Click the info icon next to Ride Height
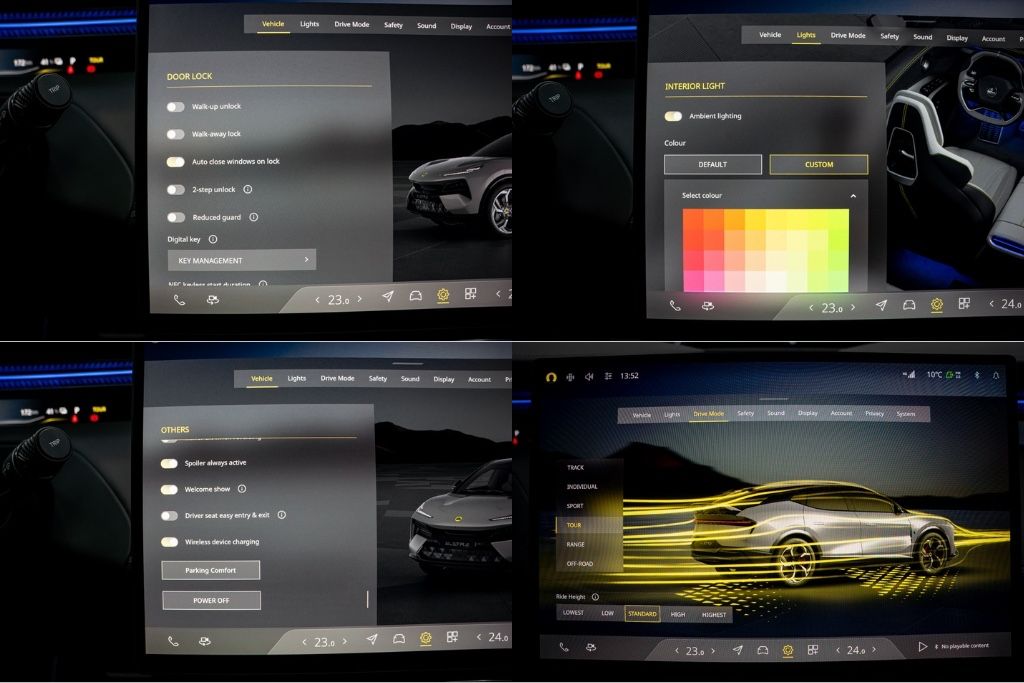The image size is (1024, 683). [595, 597]
